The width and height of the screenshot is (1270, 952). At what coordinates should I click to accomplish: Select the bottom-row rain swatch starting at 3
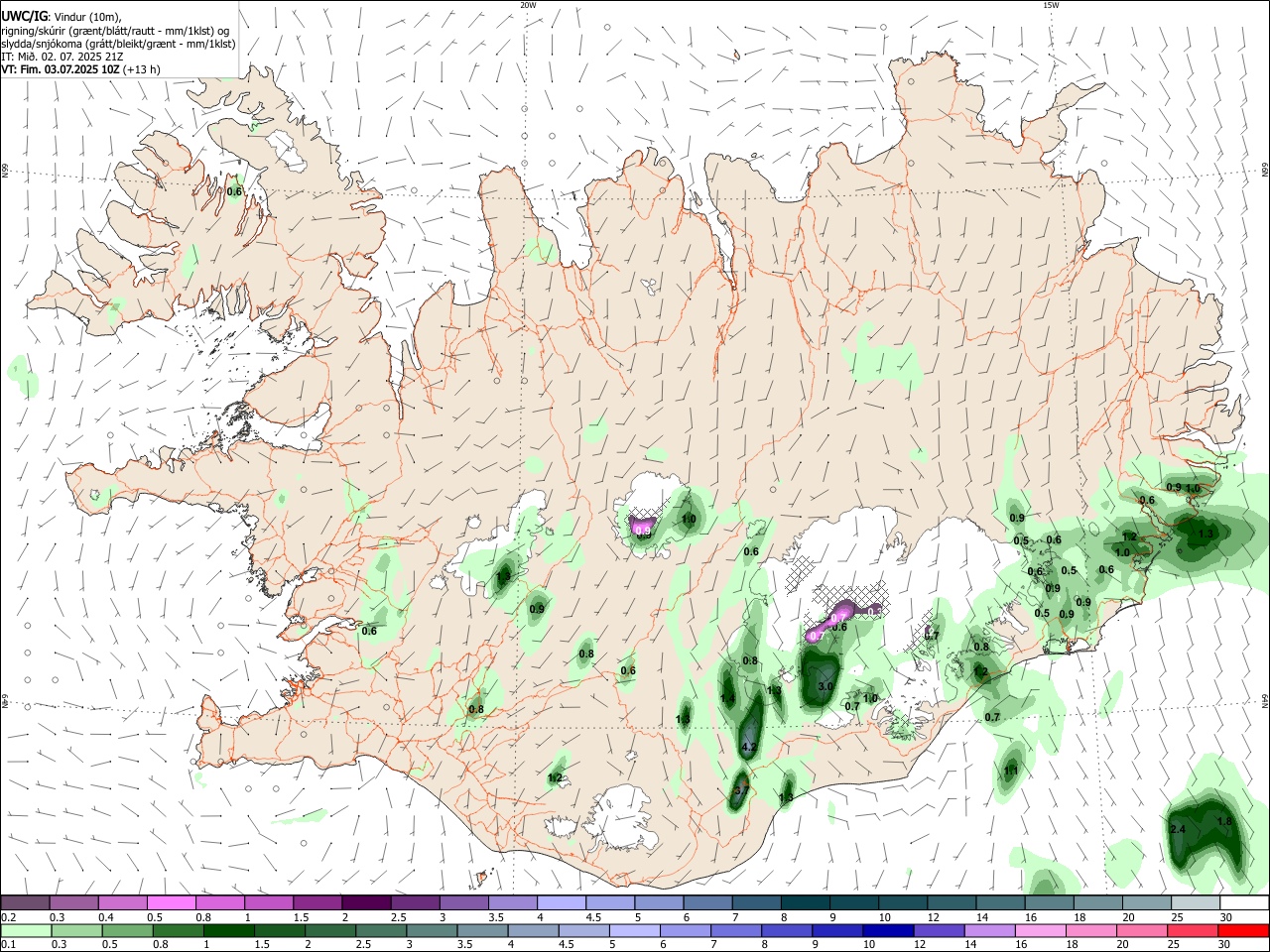433,930
